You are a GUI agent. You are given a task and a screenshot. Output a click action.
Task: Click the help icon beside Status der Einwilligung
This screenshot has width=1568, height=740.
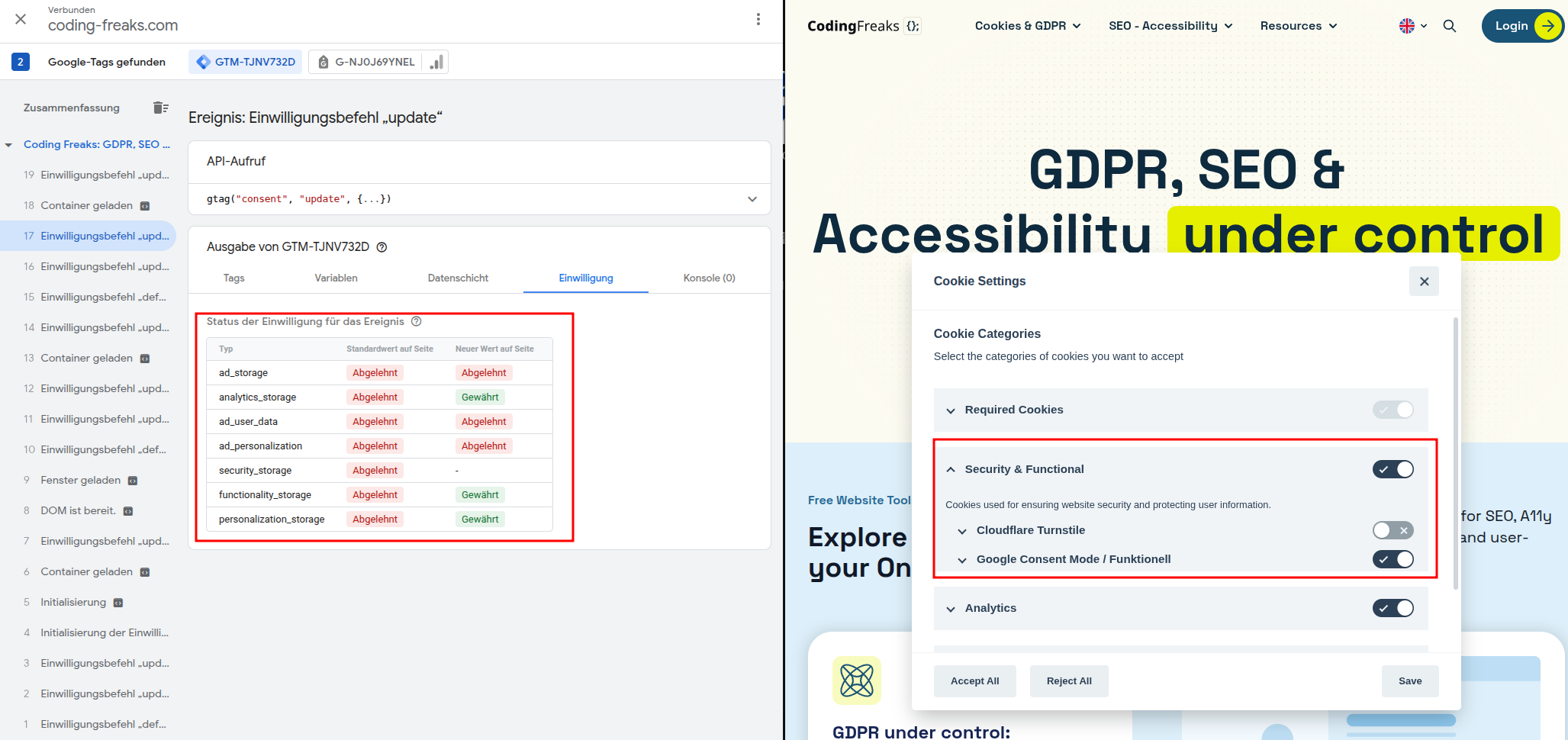tap(416, 321)
